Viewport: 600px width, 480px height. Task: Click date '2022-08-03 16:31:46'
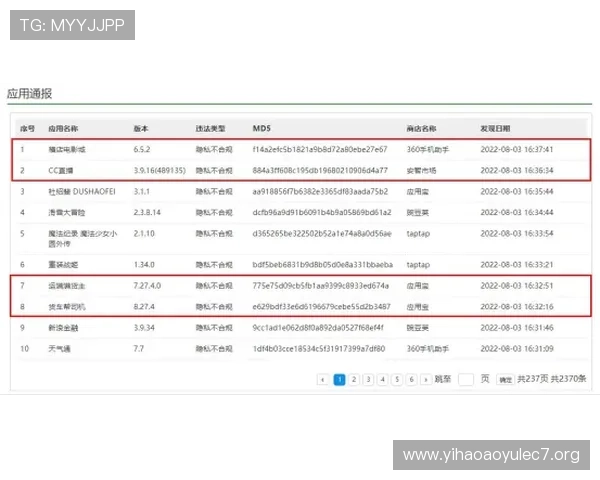tap(517, 328)
